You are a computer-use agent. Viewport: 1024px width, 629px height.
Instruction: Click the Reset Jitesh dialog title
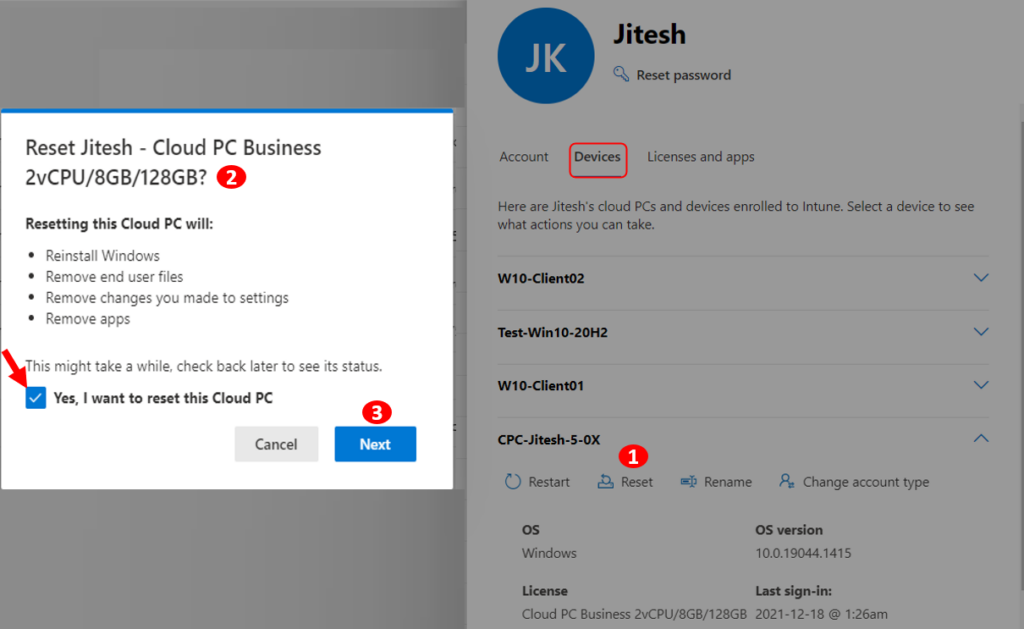(173, 162)
